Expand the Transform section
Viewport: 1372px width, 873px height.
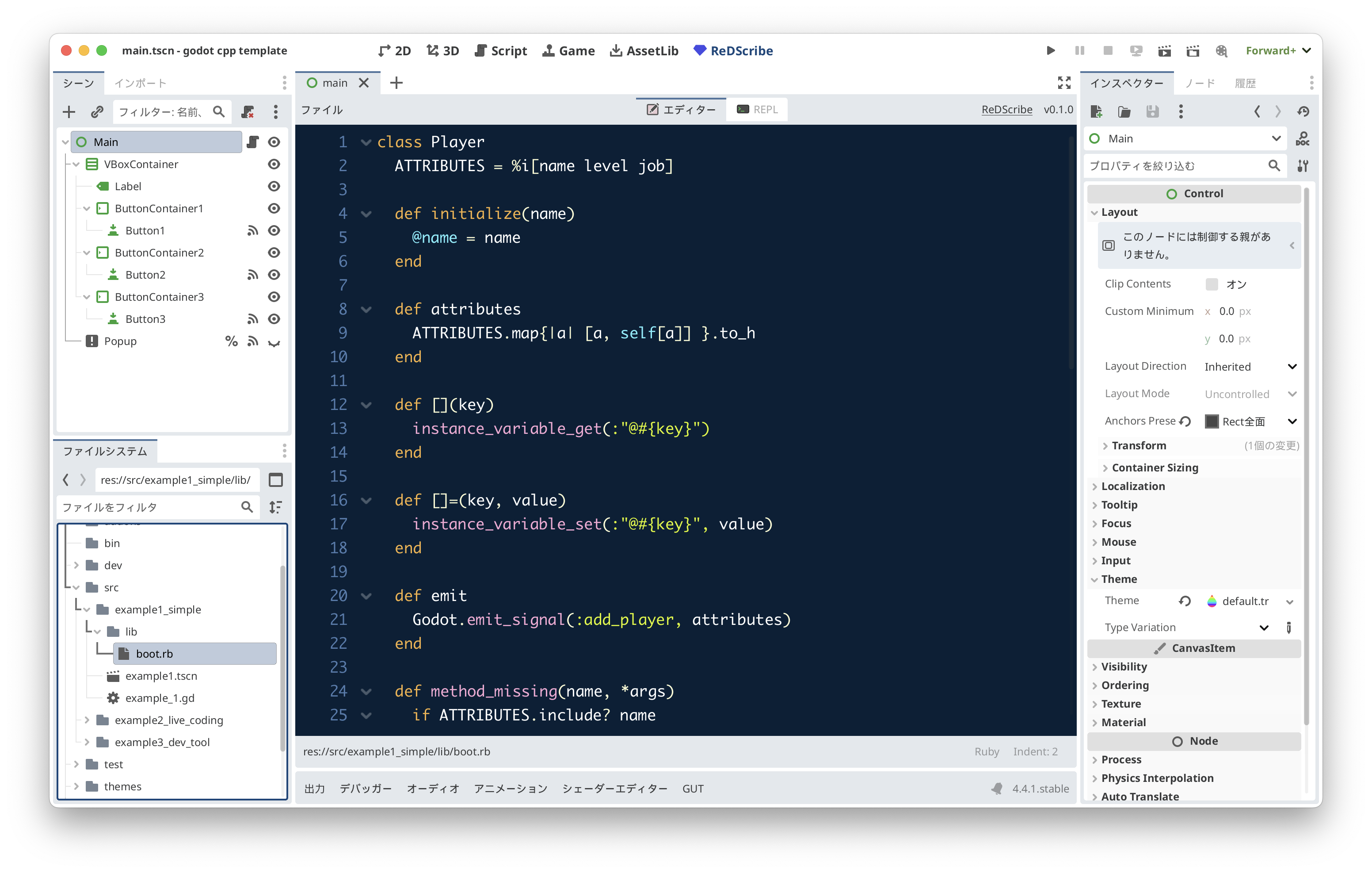[1139, 445]
